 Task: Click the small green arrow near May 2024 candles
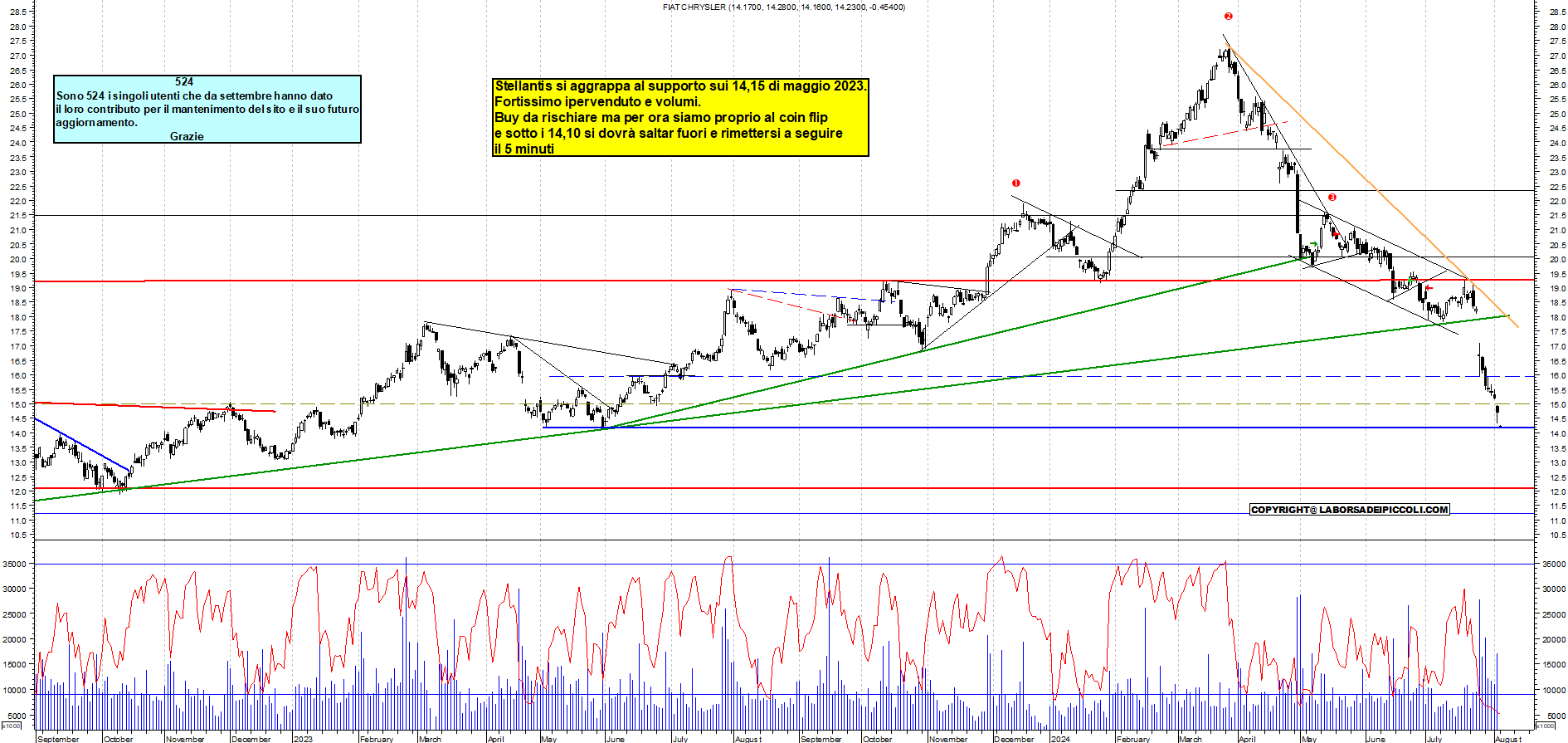click(x=1314, y=245)
